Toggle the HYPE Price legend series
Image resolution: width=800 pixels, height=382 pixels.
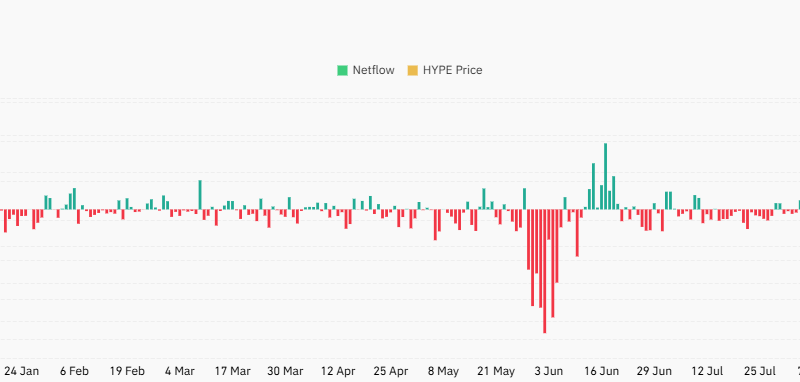[444, 70]
